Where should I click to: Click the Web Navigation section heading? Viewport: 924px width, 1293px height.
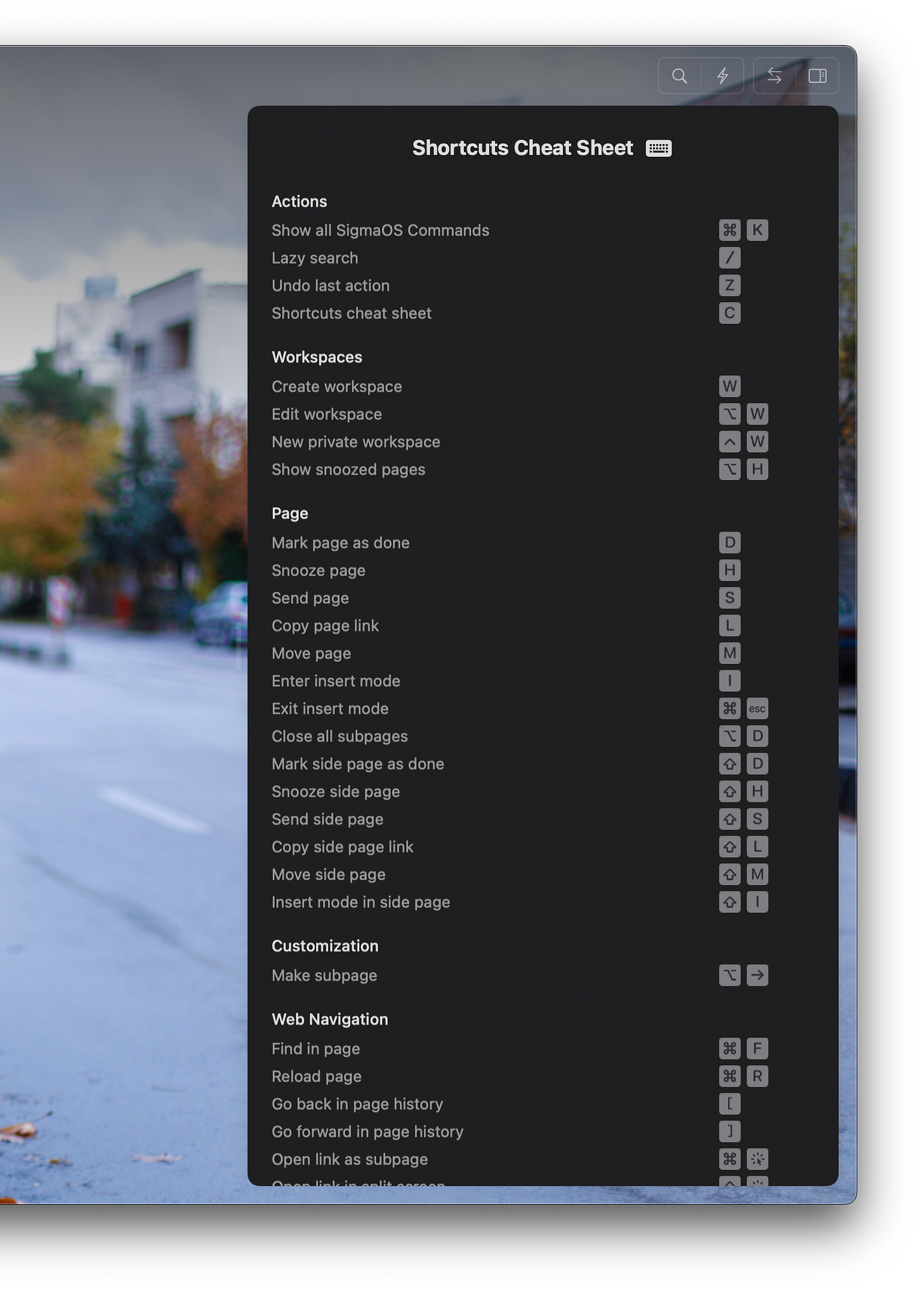(330, 1019)
